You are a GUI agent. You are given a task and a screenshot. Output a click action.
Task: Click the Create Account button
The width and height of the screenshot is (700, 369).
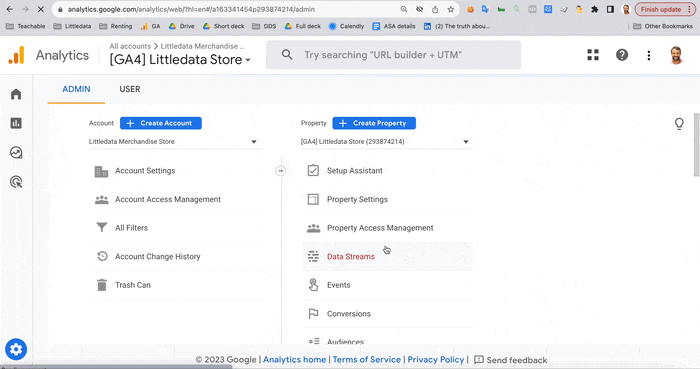(x=161, y=123)
